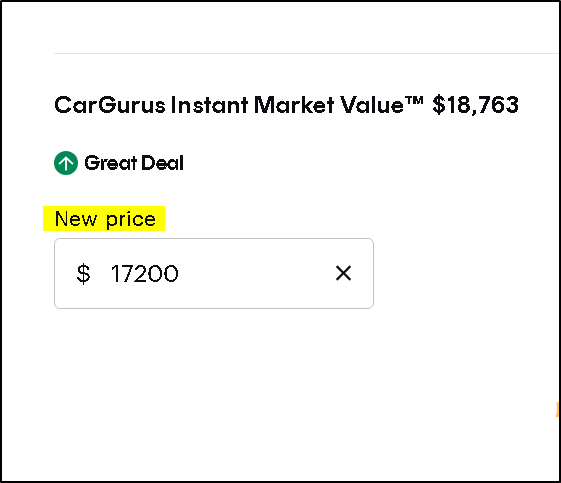The height and width of the screenshot is (483, 561).
Task: Click the word CarGurus in the heading
Action: pos(110,105)
